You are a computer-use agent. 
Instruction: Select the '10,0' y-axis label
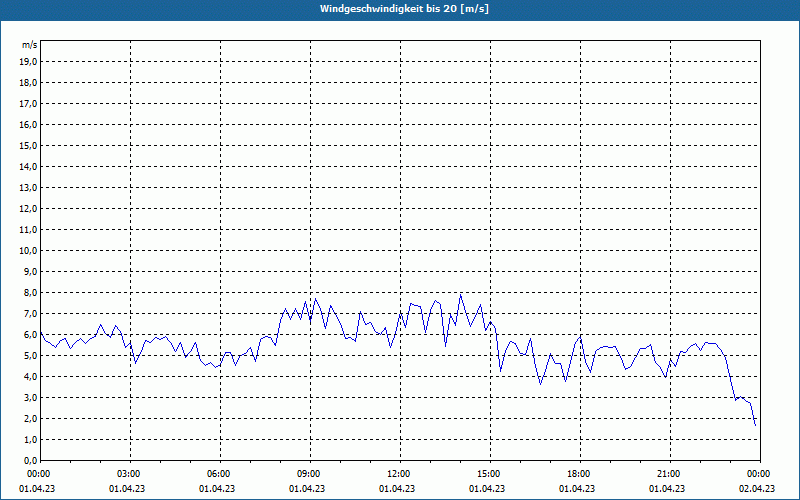point(27,251)
